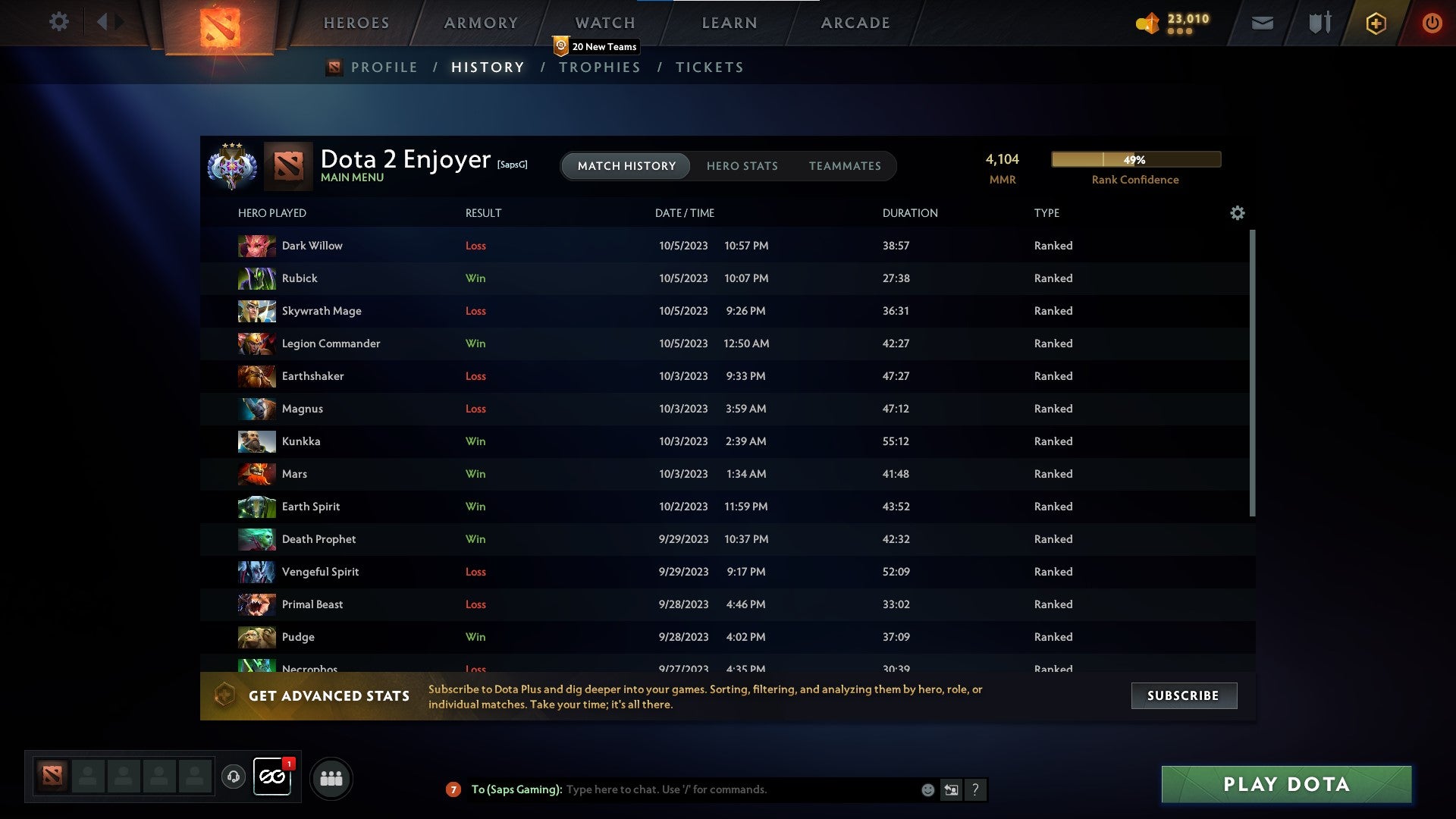The height and width of the screenshot is (819, 1456).
Task: Go to the TROPHIES section
Action: (x=599, y=67)
